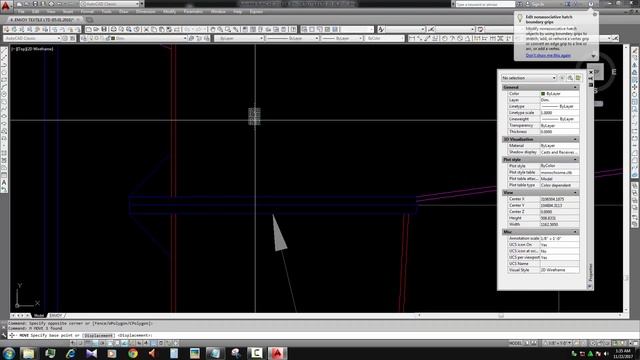Click the Workspace Settings gear icon

[x=65, y=38]
